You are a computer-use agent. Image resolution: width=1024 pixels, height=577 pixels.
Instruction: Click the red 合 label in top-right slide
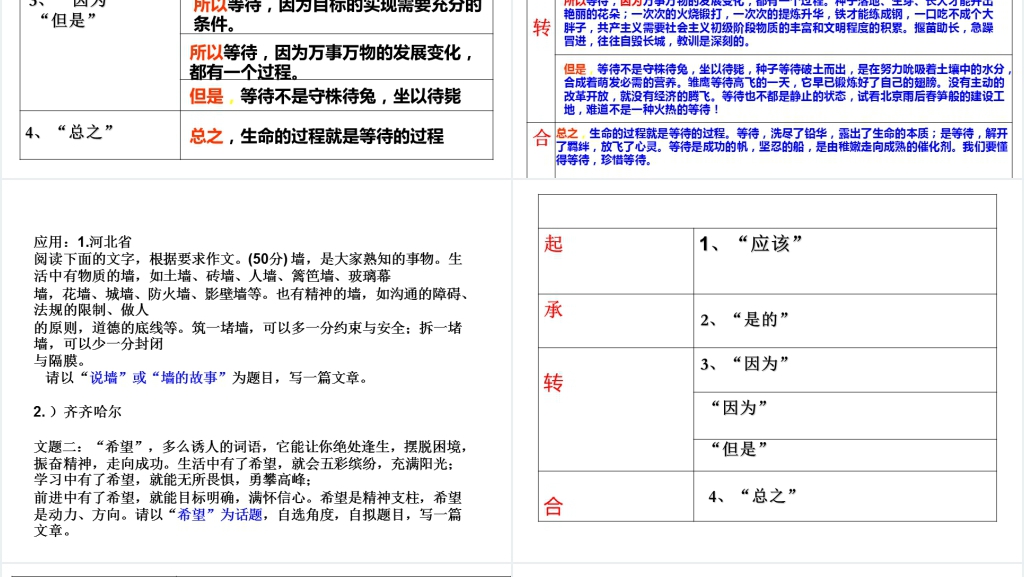pyautogui.click(x=542, y=137)
